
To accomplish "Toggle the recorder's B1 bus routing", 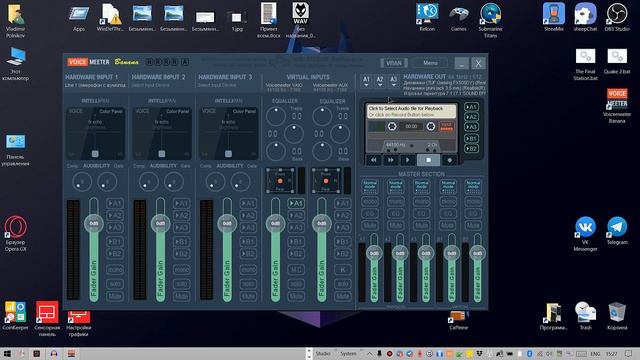I will click(471, 139).
